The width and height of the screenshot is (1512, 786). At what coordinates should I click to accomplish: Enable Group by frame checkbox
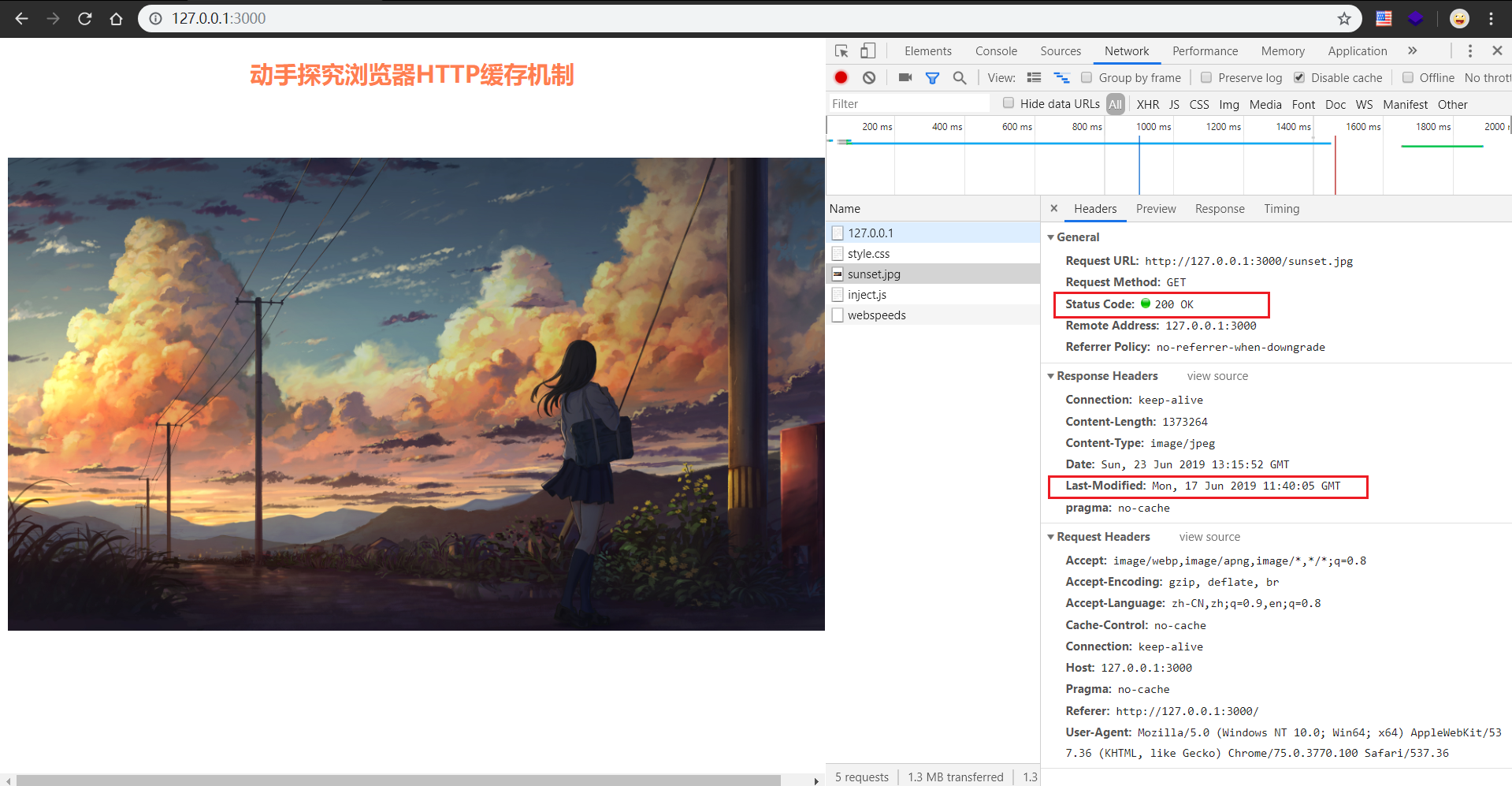(x=1087, y=77)
